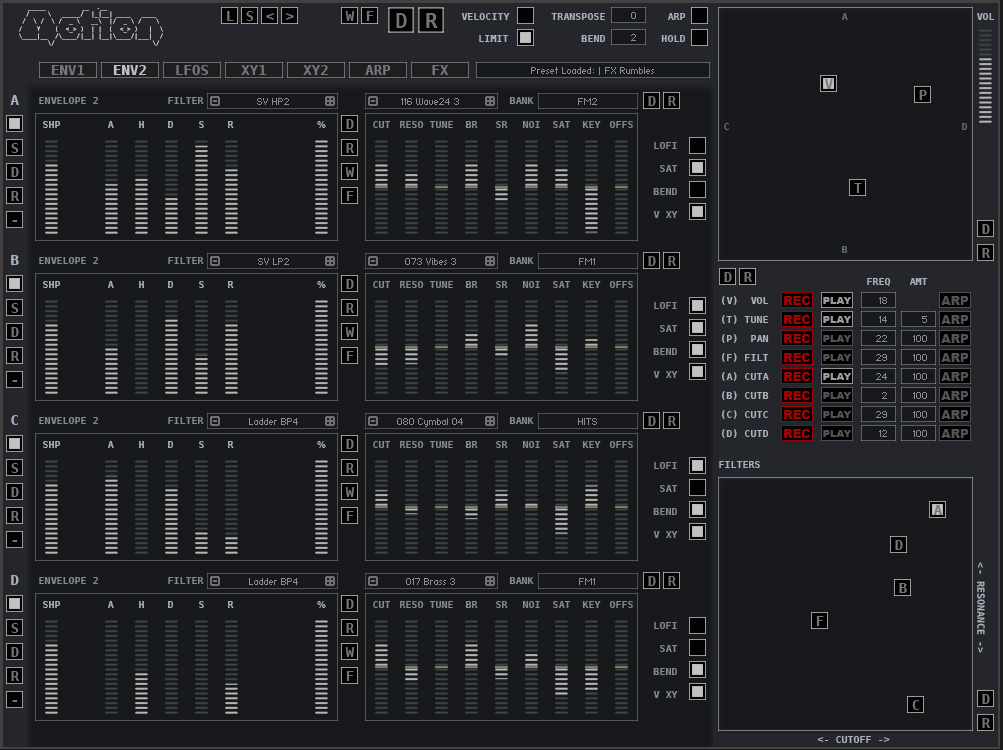Screen dimensions: 1003x750
Task: Open the SV HP2 filter dropdown
Action: [x=272, y=101]
